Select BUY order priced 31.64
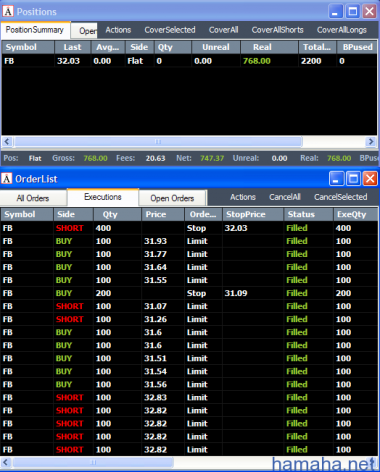 tap(189, 267)
